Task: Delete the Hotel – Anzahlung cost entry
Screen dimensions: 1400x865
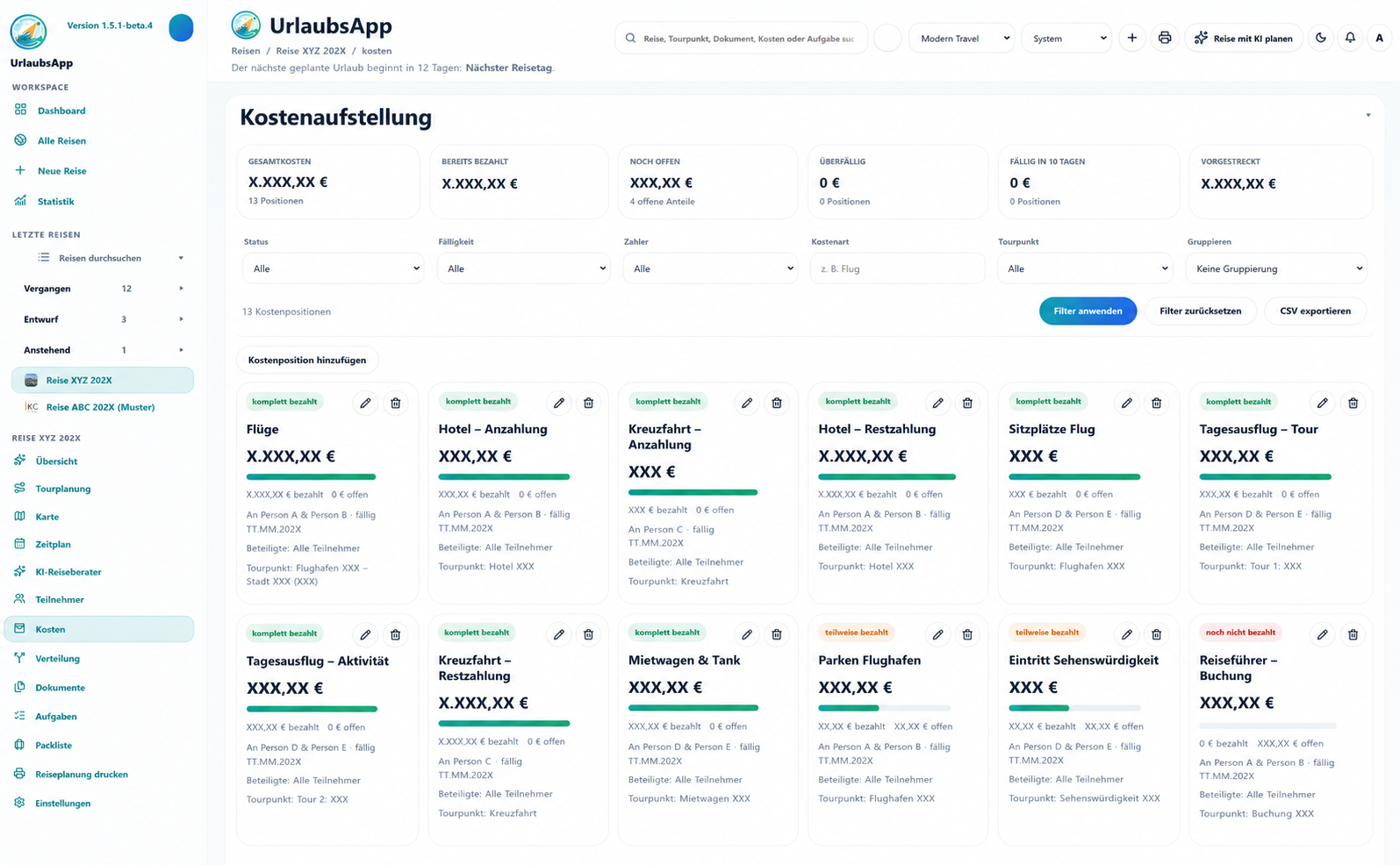Action: point(588,403)
